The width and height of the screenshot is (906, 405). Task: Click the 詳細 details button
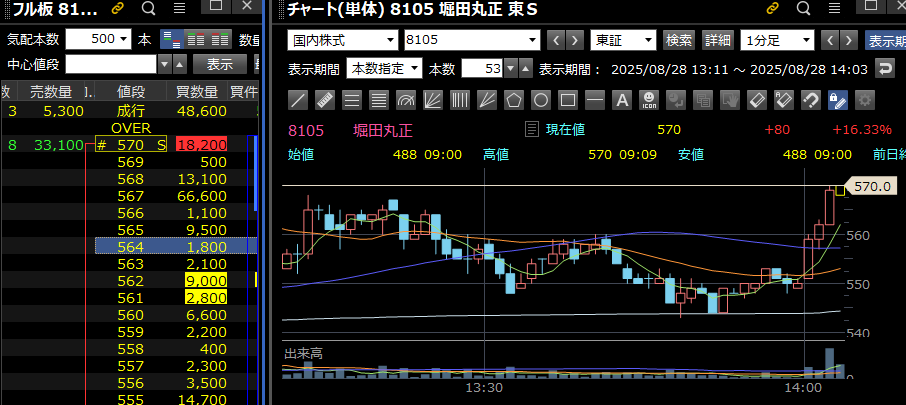(x=717, y=40)
